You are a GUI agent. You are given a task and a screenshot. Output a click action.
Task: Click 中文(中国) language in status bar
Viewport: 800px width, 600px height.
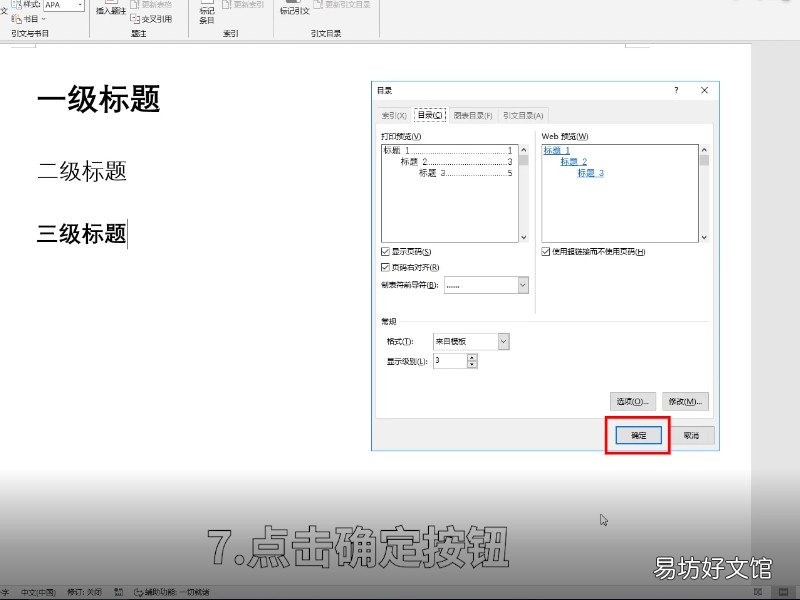pyautogui.click(x=38, y=592)
